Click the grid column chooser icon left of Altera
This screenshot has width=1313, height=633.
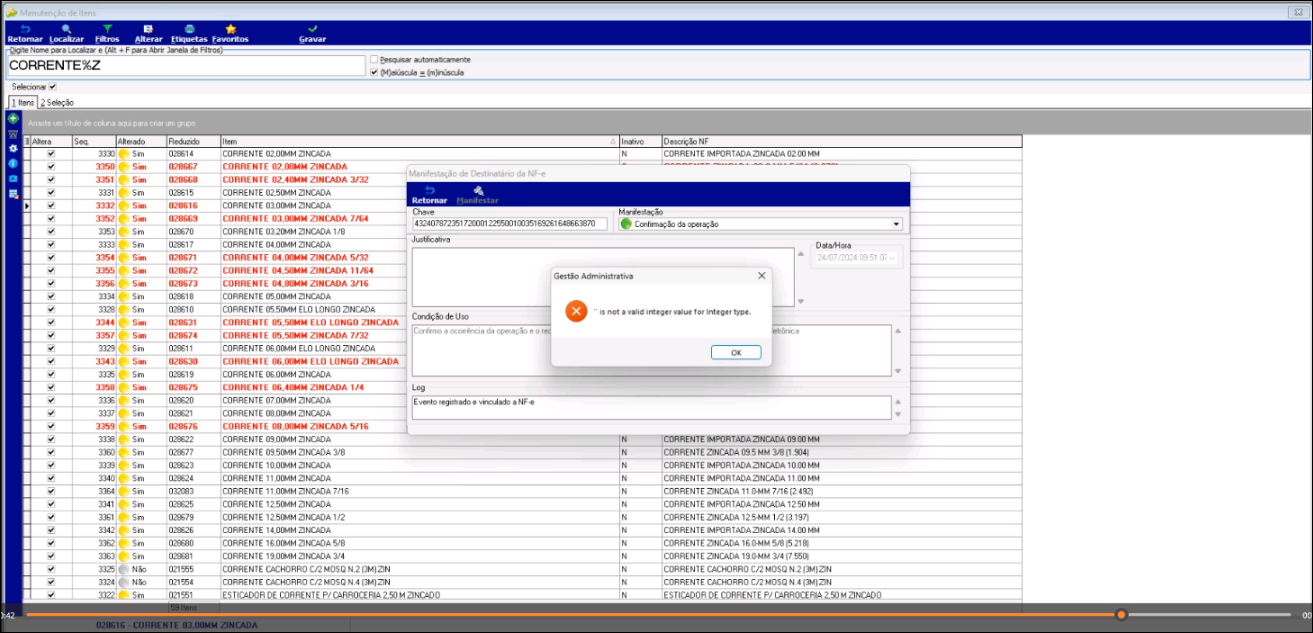coord(27,142)
